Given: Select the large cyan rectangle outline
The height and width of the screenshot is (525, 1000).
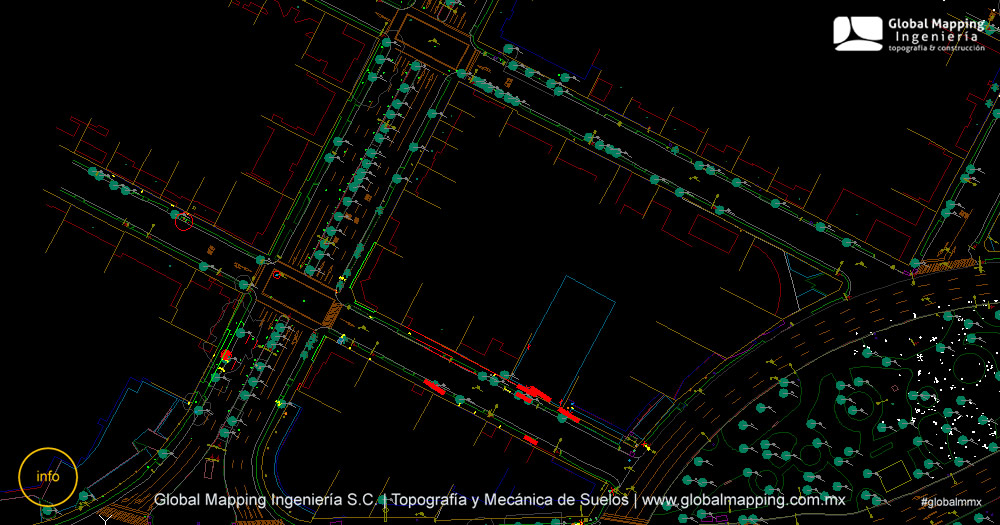Looking at the screenshot, I should tap(570, 333).
